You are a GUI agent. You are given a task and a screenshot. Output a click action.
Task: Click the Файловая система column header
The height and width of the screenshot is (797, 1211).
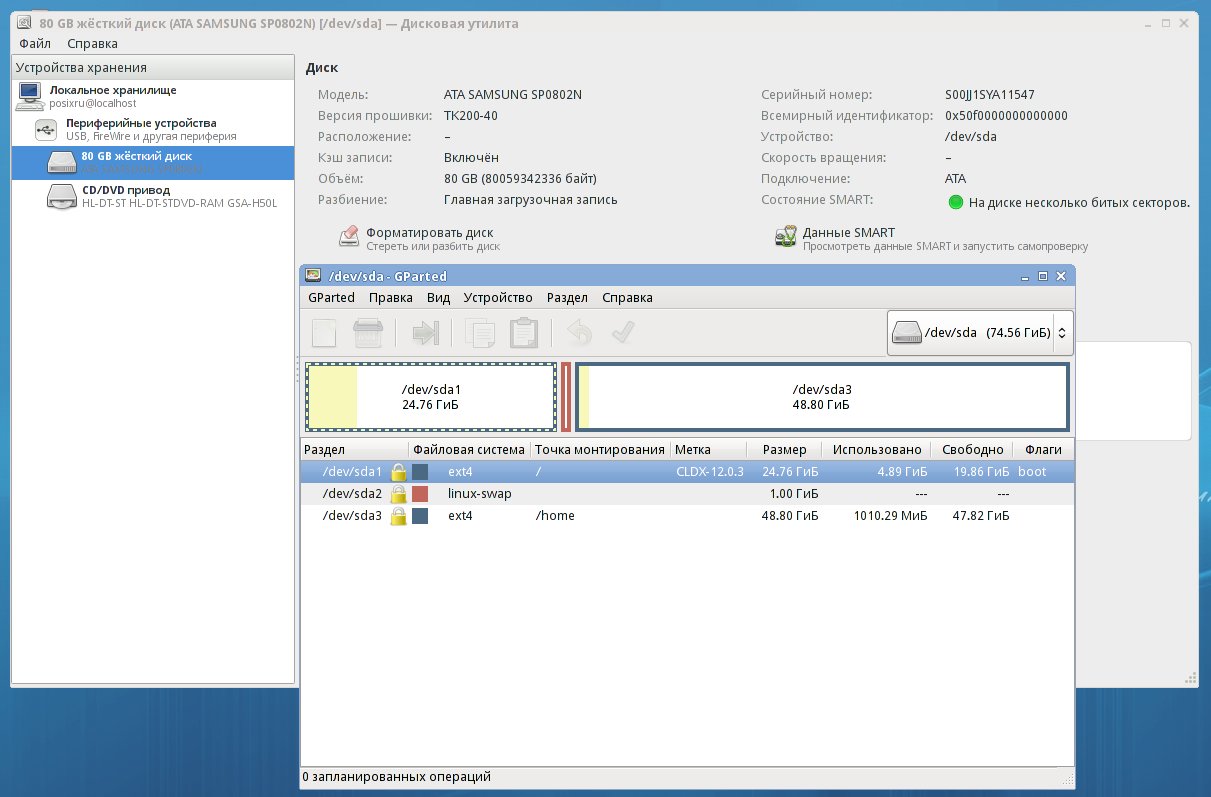click(469, 450)
